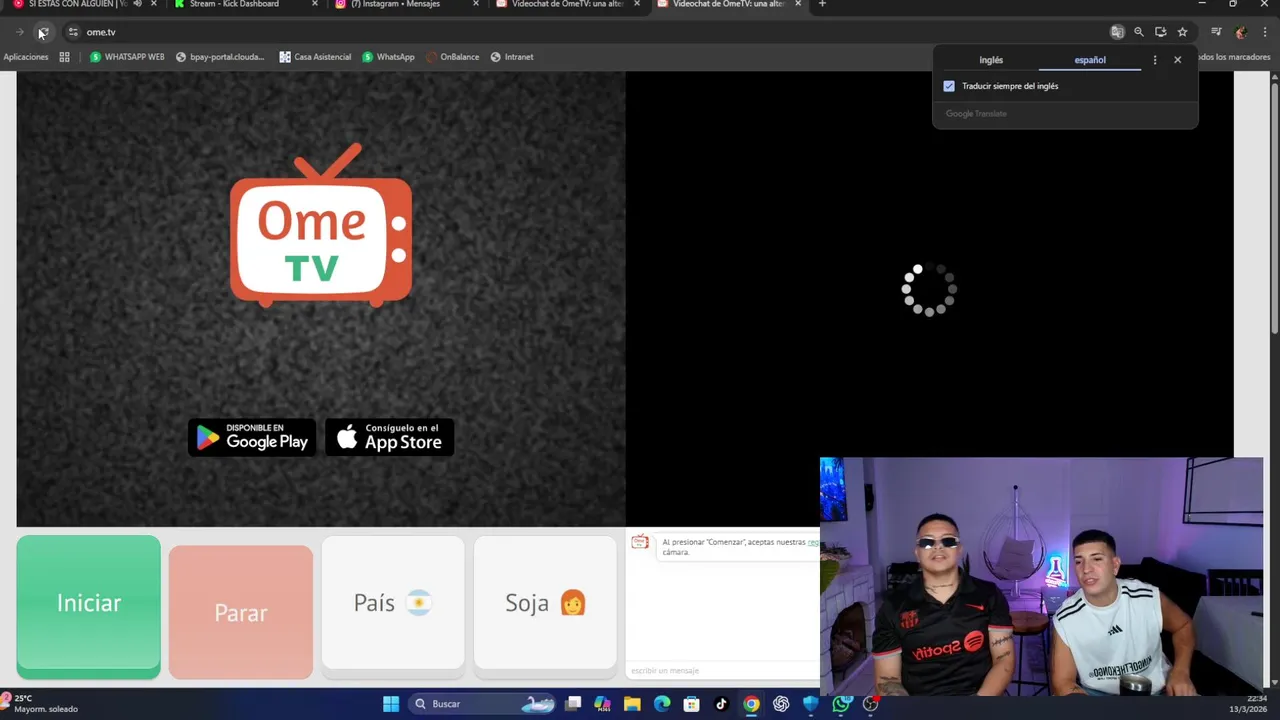1280x720 pixels.
Task: Open TikTok from the taskbar
Action: pyautogui.click(x=721, y=704)
